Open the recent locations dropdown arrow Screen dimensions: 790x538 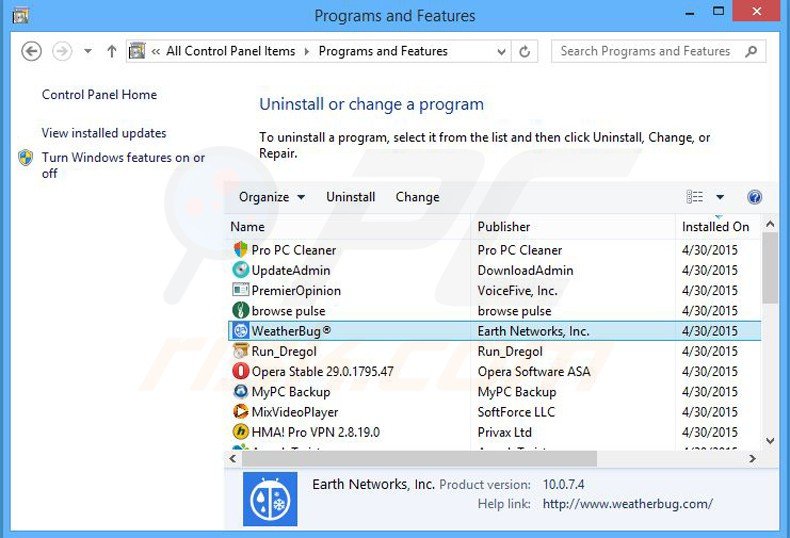click(88, 51)
